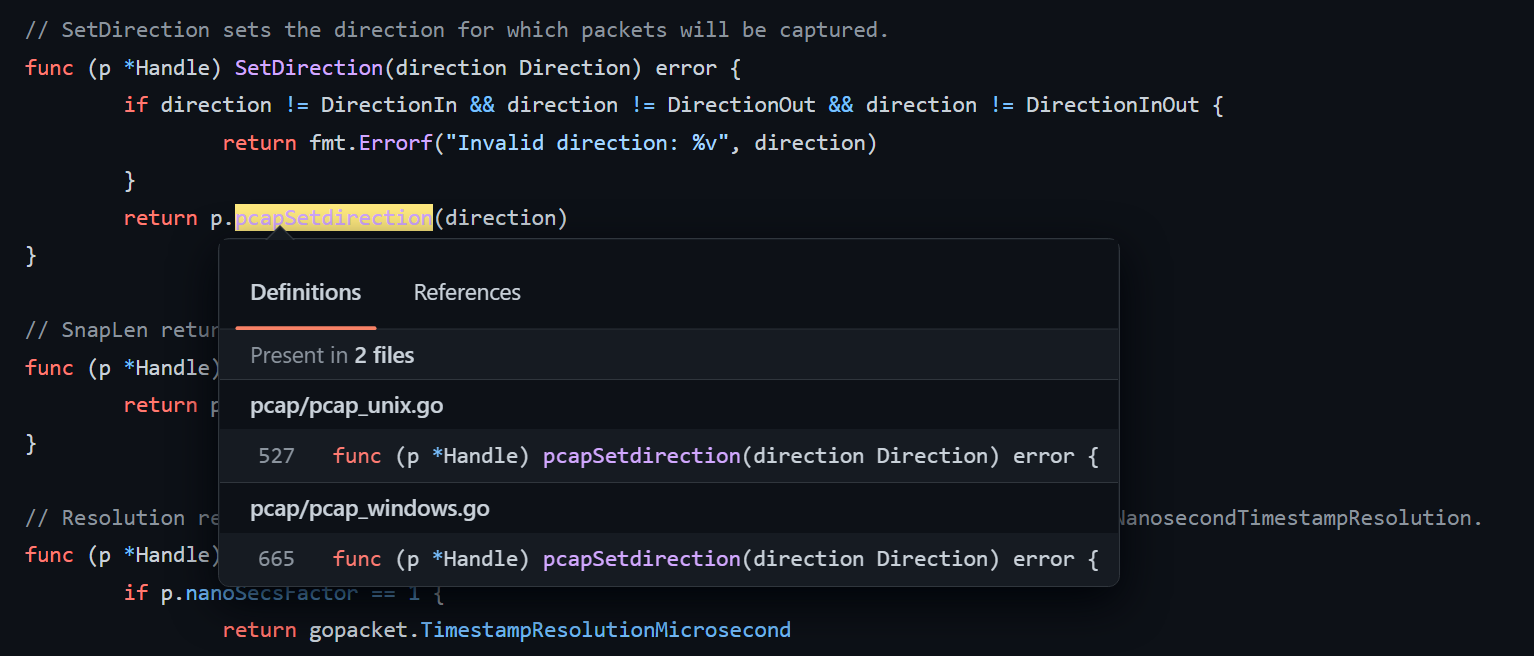Select the Definitions tab

click(x=304, y=292)
